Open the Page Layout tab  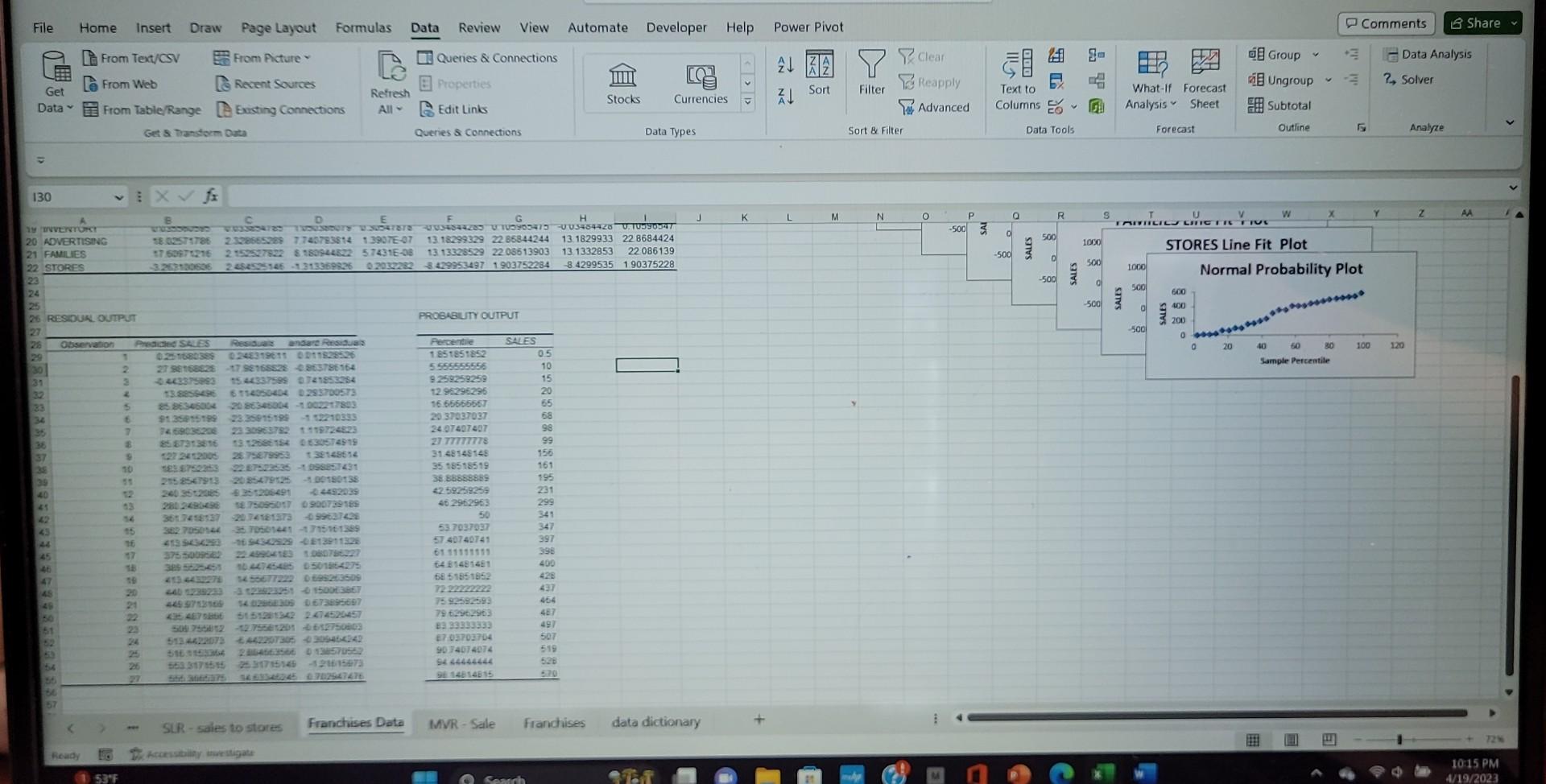[x=279, y=27]
